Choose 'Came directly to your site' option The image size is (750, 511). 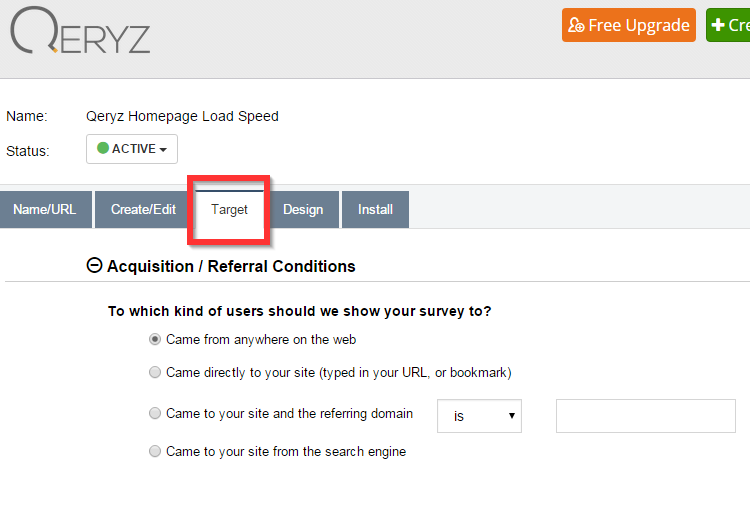pyautogui.click(x=155, y=372)
